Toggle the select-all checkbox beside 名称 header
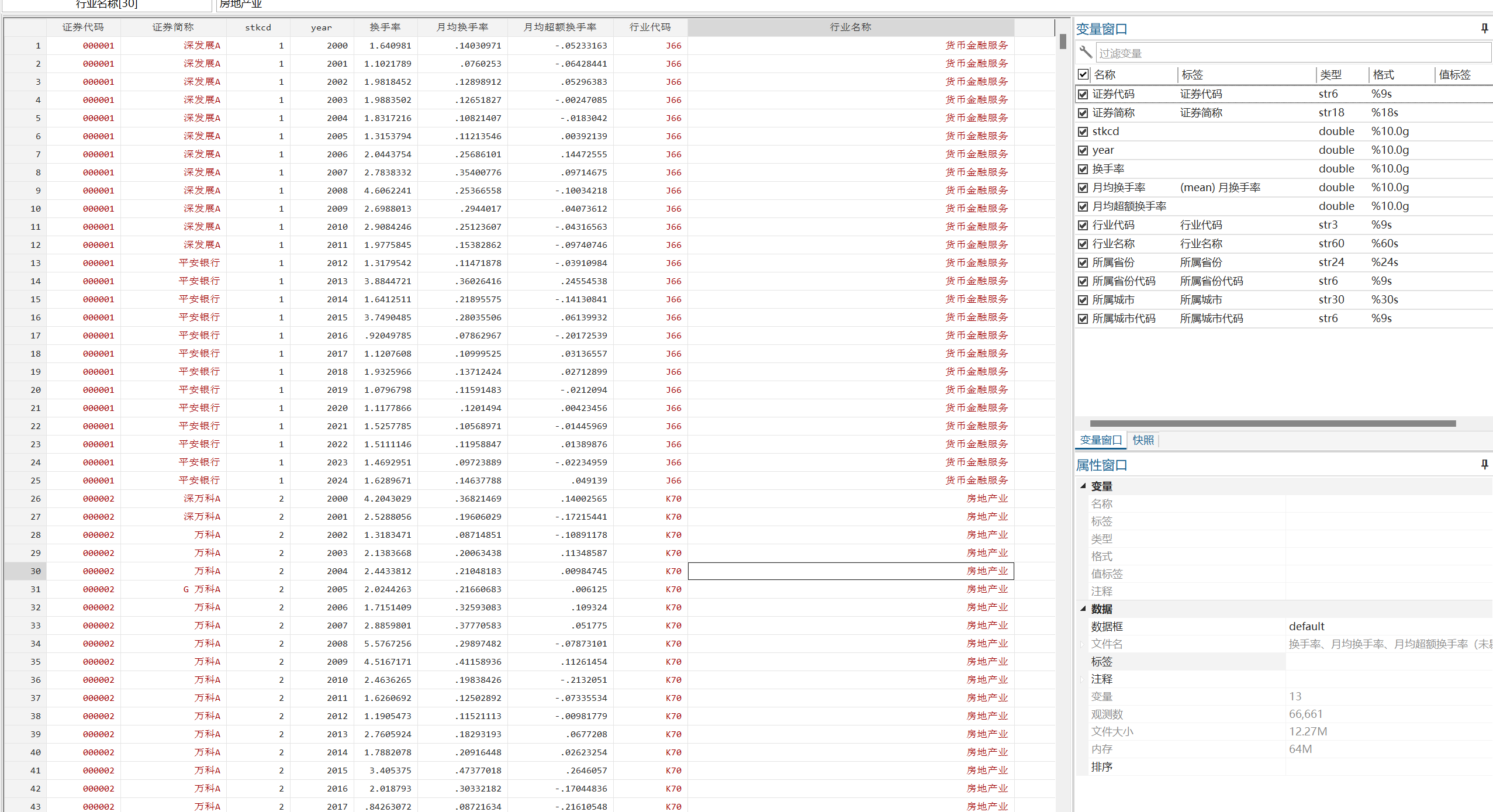This screenshot has height=812, width=1493. (1083, 74)
